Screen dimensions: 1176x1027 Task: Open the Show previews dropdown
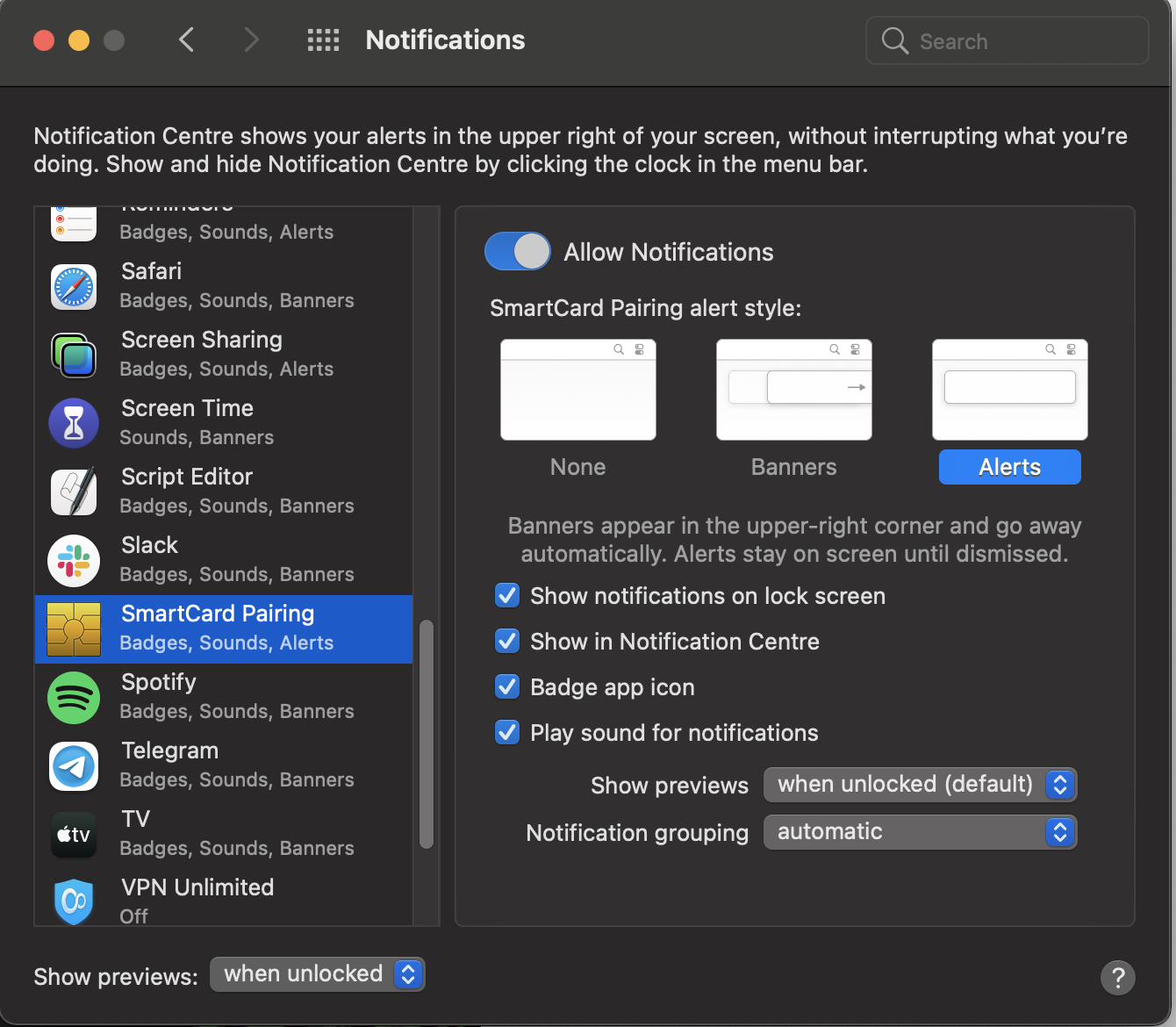click(920, 784)
